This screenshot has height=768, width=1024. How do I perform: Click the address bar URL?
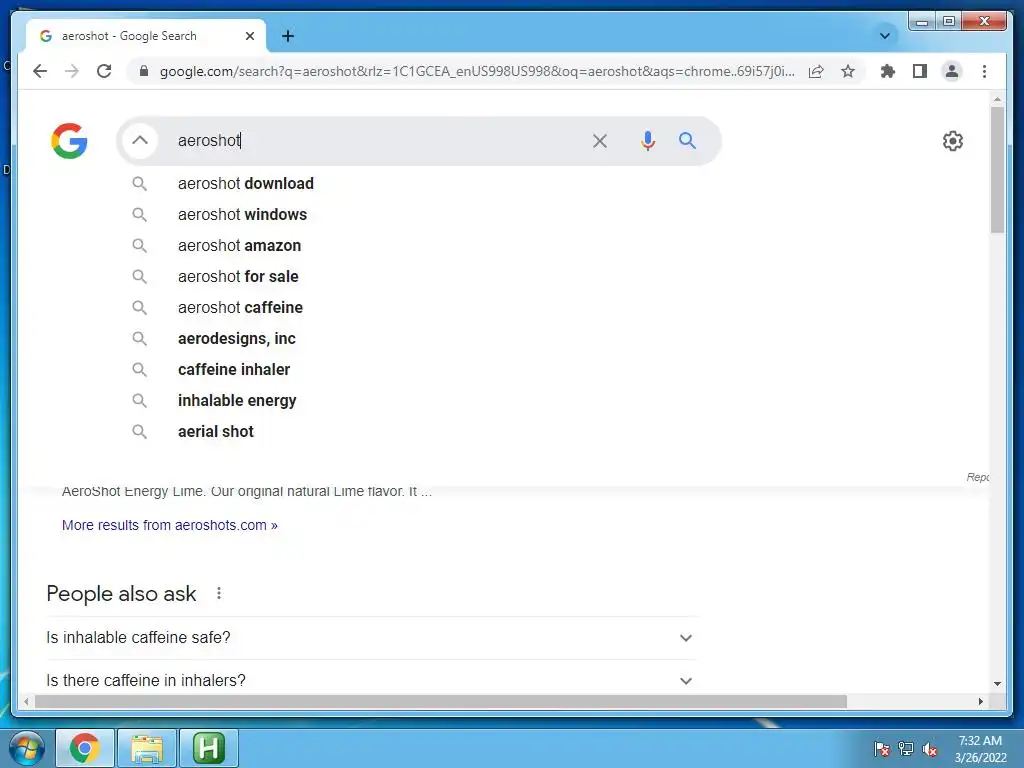[477, 71]
